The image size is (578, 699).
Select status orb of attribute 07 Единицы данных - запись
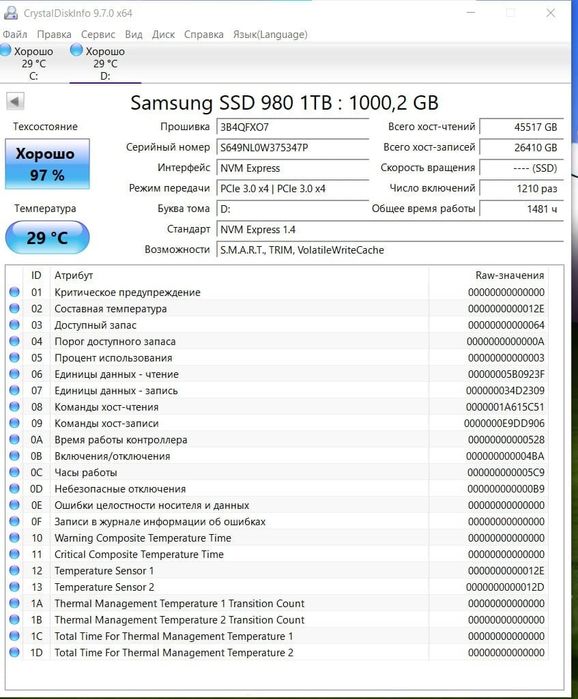click(14, 391)
